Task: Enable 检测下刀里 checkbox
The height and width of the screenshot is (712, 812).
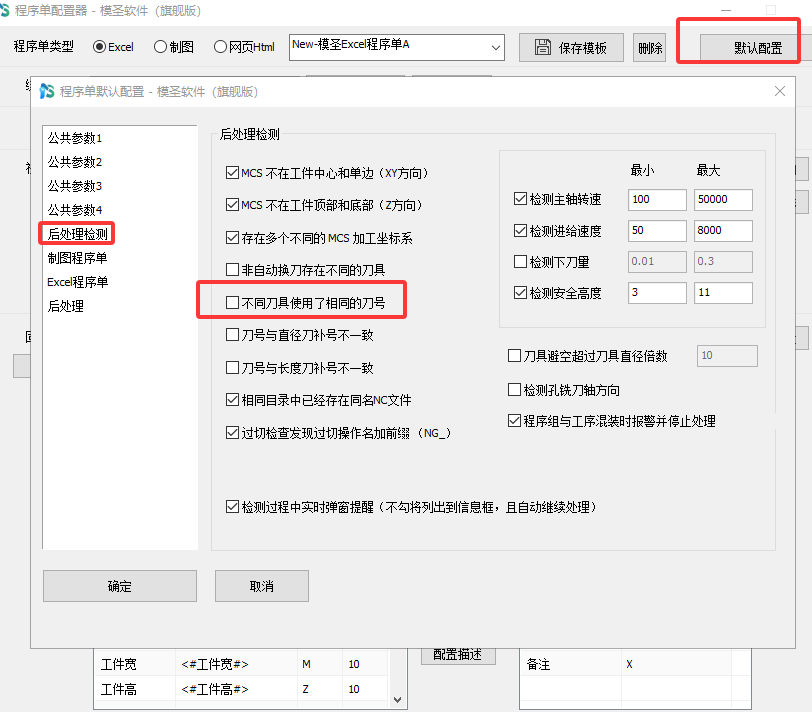Action: pos(520,261)
